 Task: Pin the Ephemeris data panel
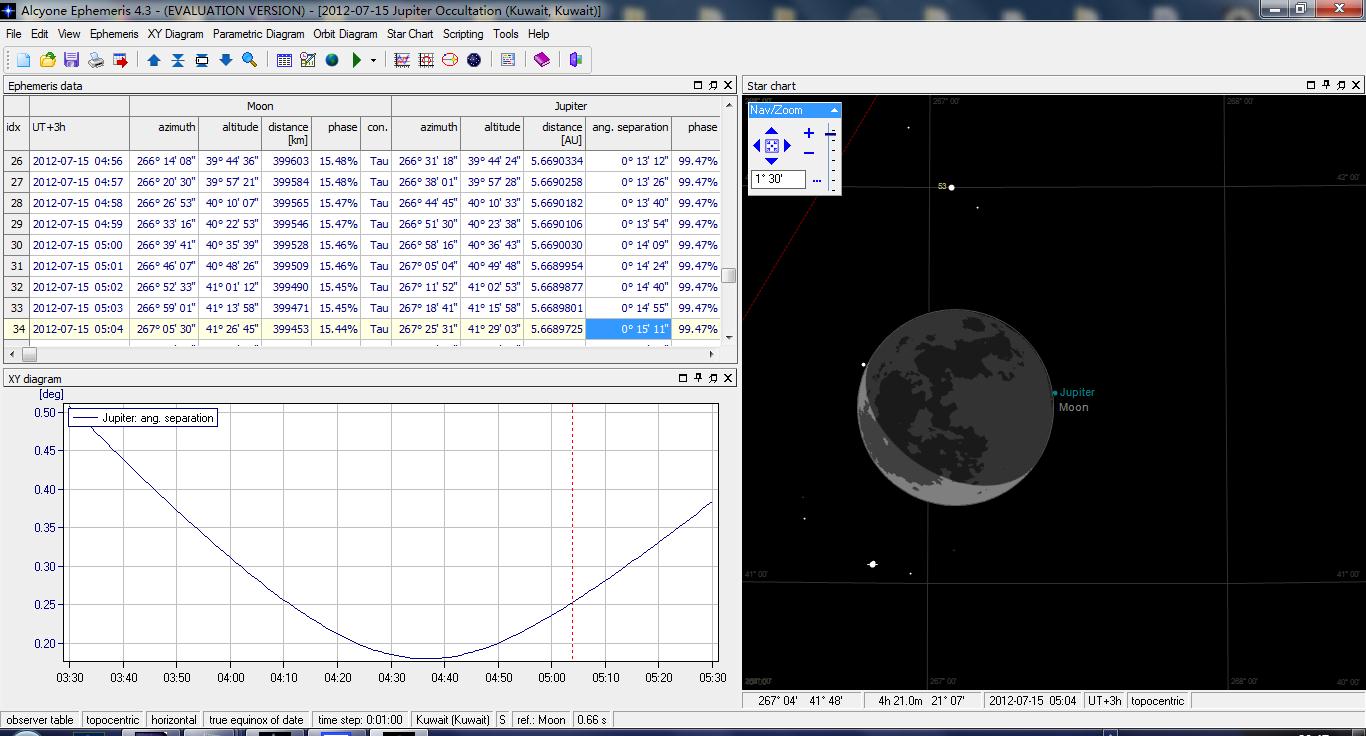(x=713, y=86)
